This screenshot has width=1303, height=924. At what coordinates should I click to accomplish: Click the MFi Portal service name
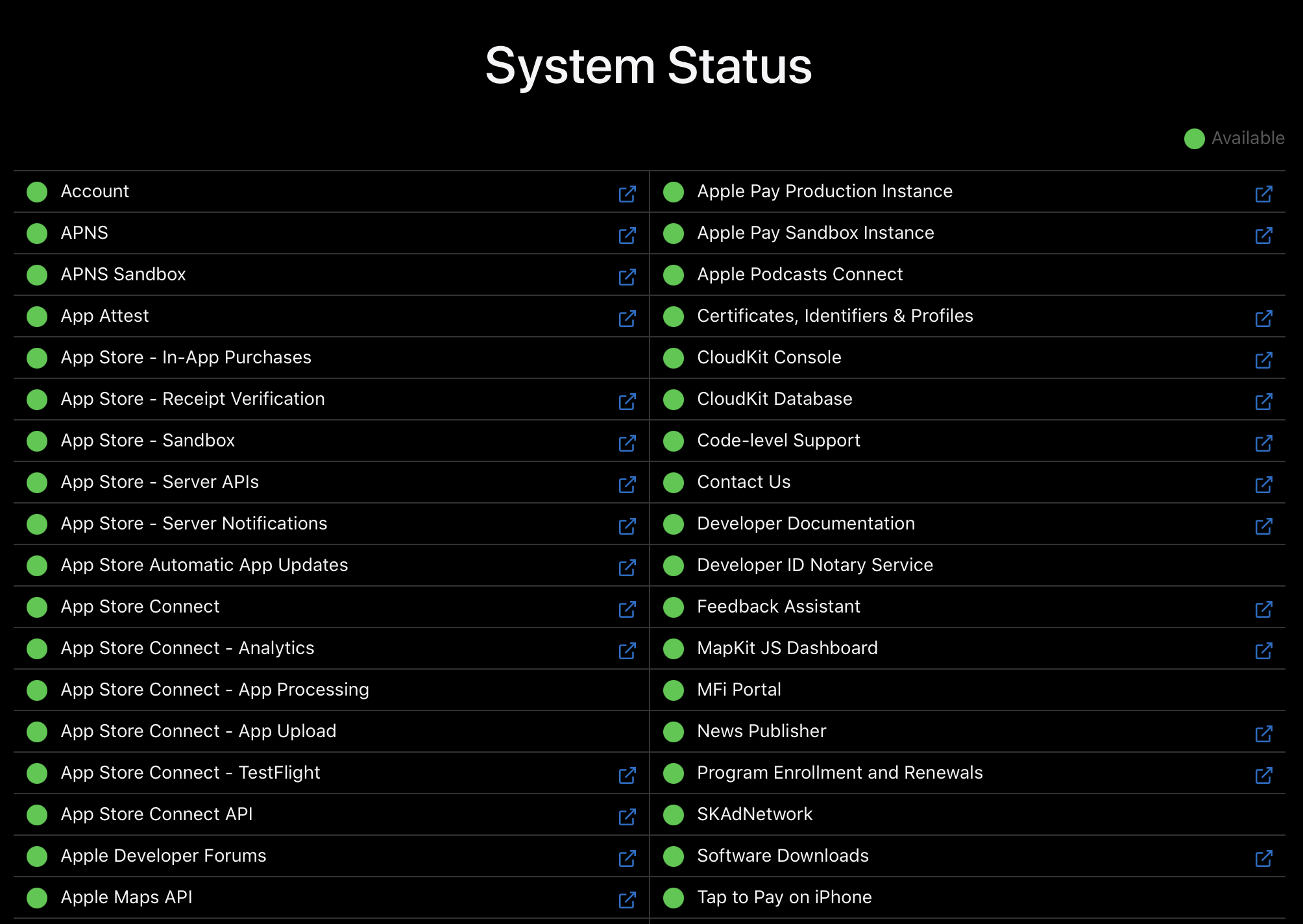point(739,690)
